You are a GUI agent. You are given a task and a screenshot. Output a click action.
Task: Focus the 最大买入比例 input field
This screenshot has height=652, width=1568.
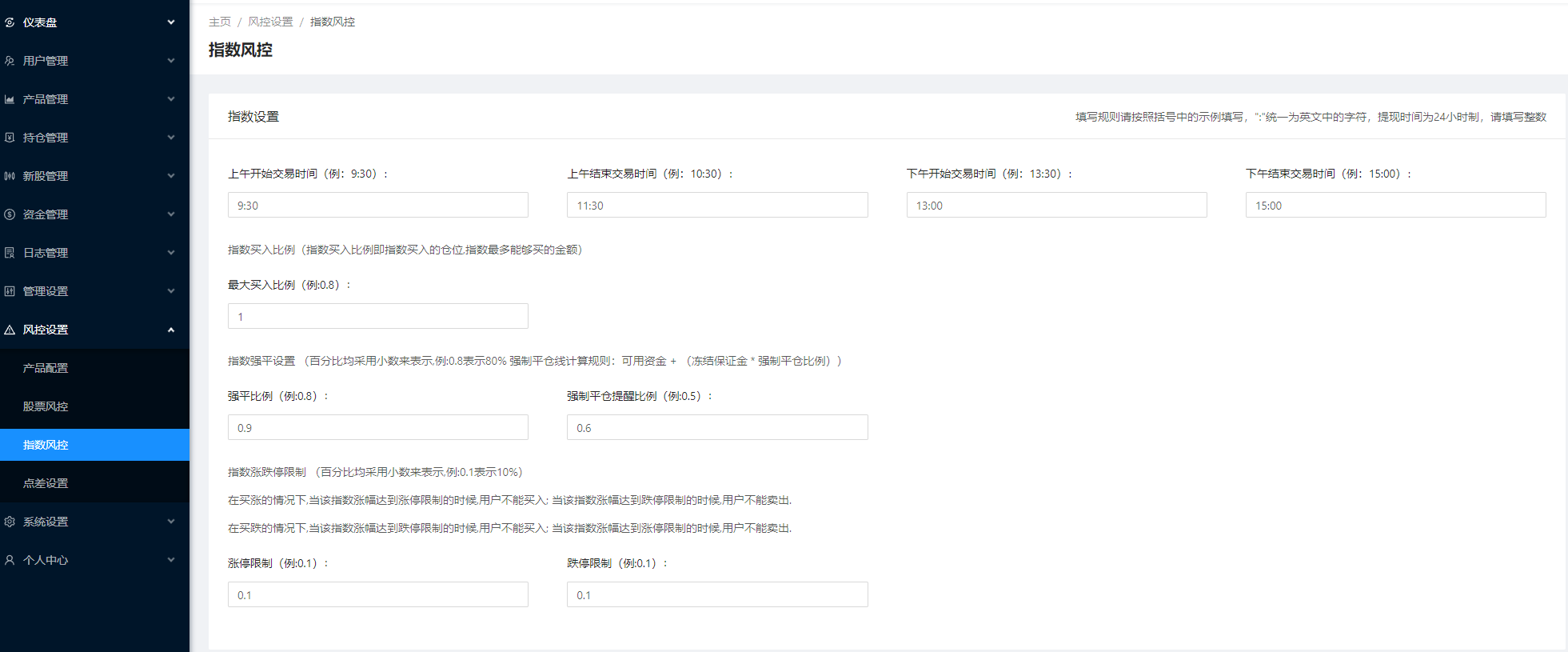coord(377,317)
